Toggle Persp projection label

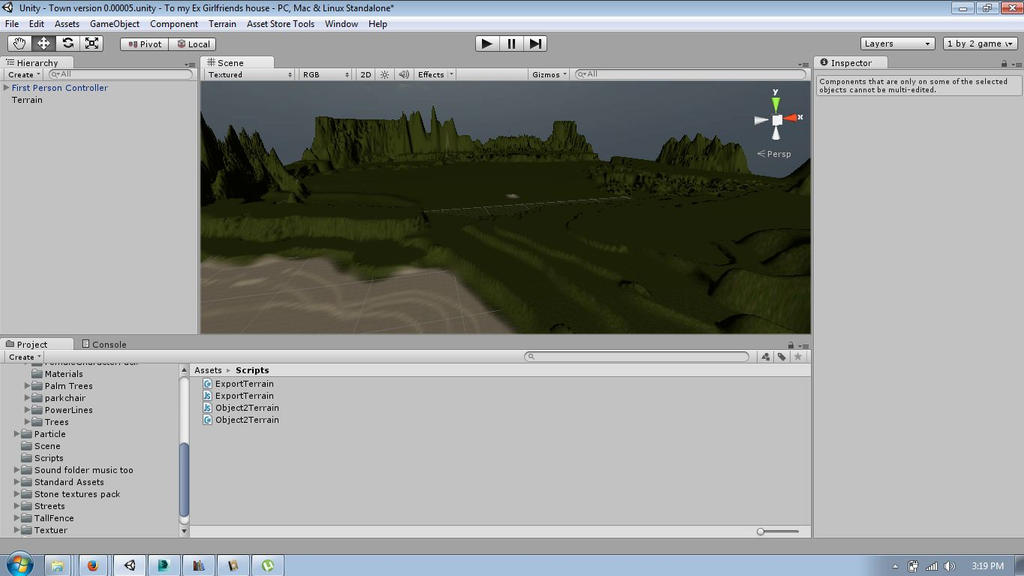click(774, 154)
